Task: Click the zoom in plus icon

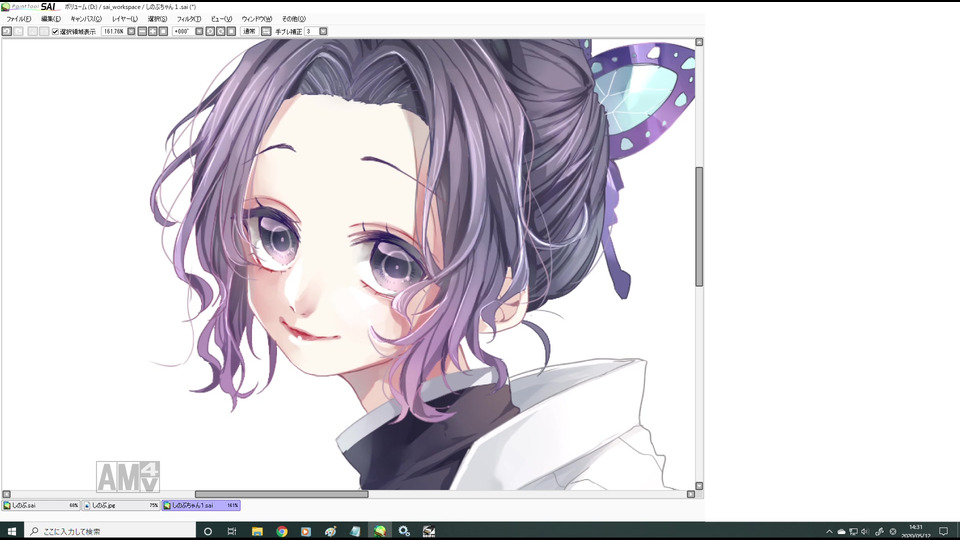Action: [152, 31]
